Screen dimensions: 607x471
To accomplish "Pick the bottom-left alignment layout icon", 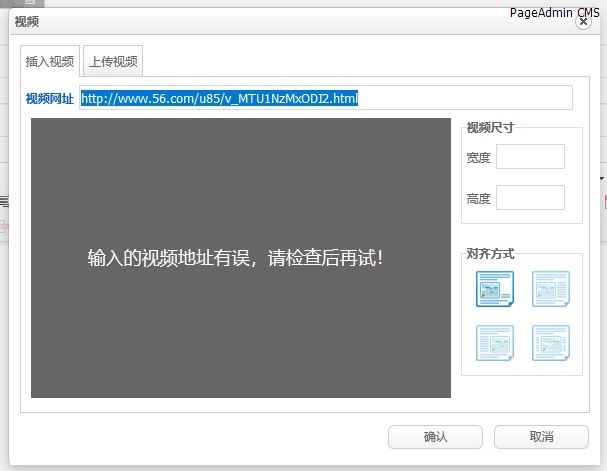I will coord(495,343).
